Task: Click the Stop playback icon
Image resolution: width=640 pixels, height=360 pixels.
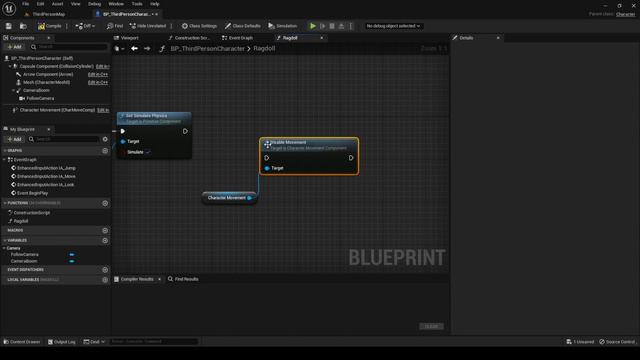Action: coord(332,26)
